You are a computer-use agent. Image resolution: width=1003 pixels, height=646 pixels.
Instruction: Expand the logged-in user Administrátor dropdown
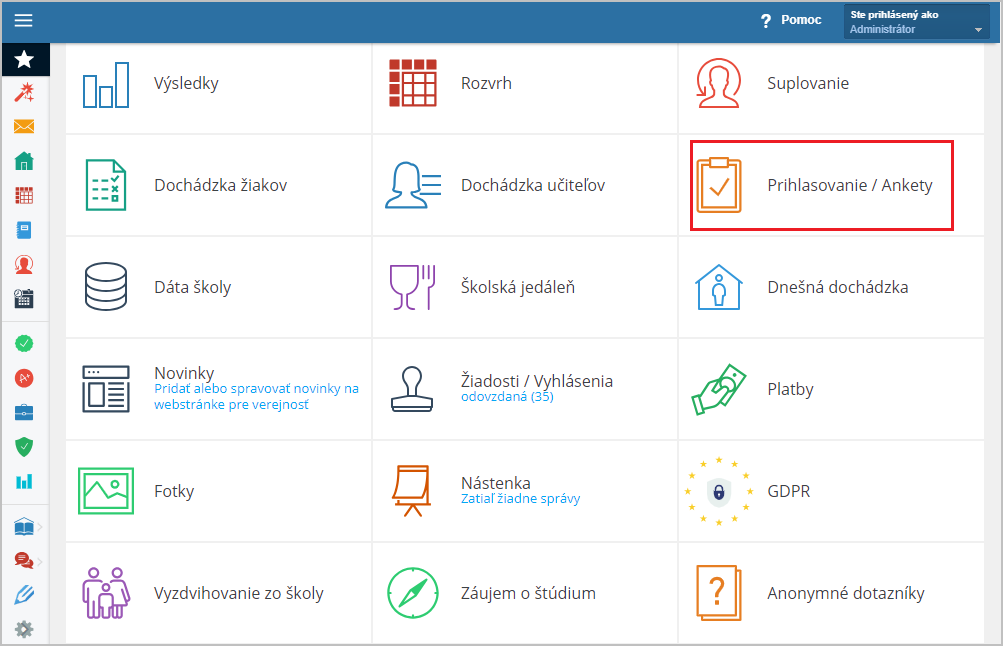(917, 22)
